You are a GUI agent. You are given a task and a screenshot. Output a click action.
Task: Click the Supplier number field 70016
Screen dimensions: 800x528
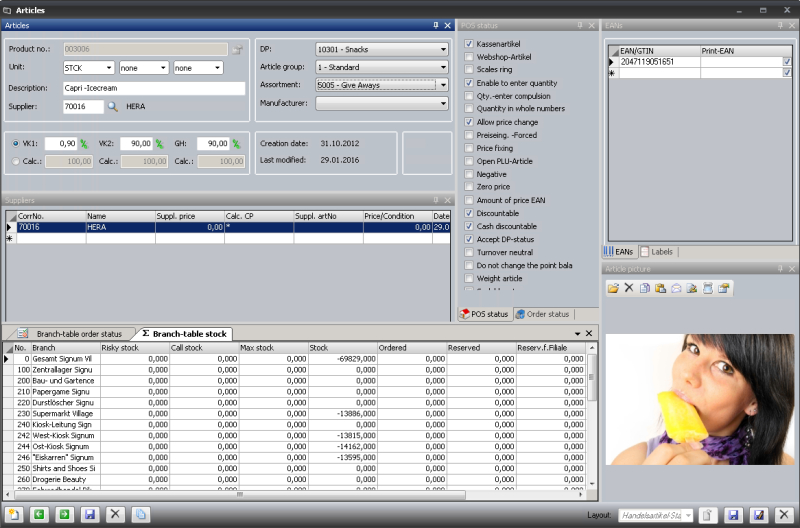point(83,107)
